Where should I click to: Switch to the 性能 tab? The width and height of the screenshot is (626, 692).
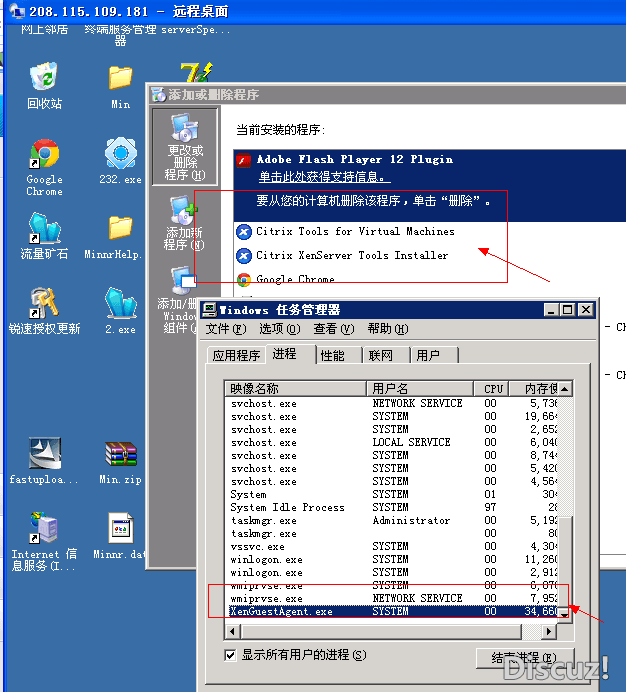[339, 355]
